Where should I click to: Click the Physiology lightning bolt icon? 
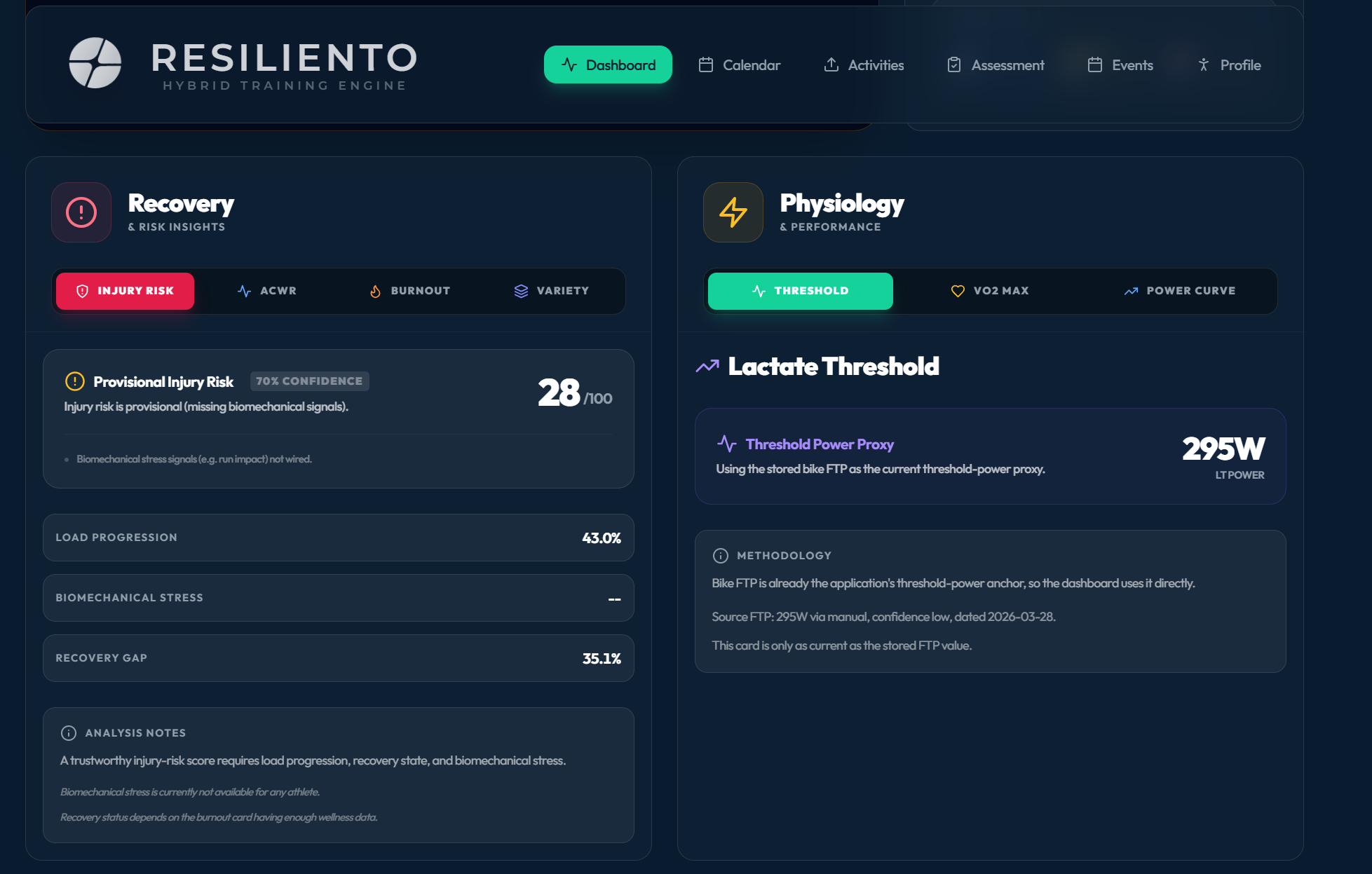pos(733,212)
